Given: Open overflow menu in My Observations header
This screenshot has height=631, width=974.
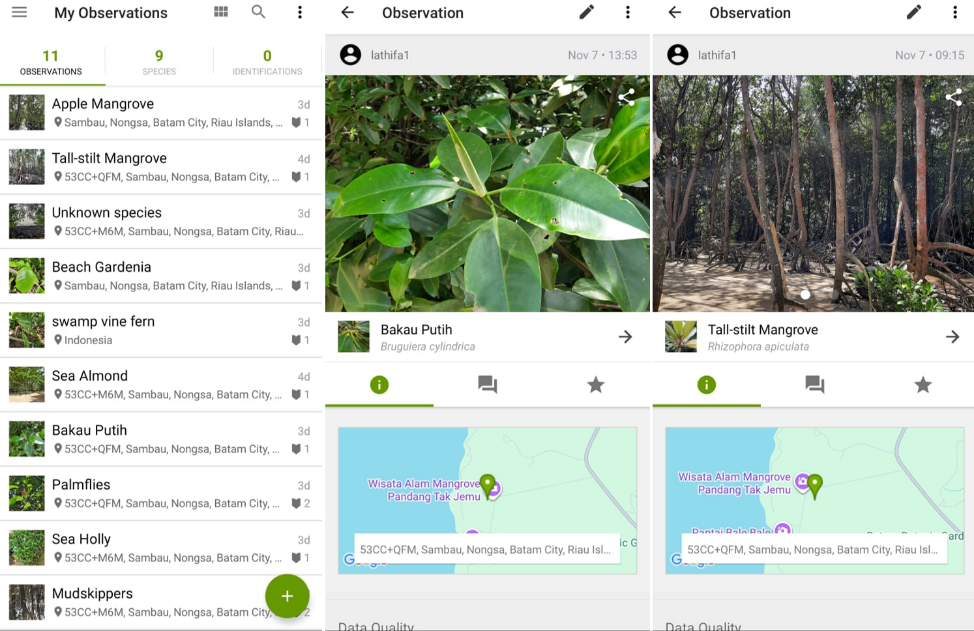Looking at the screenshot, I should (300, 12).
